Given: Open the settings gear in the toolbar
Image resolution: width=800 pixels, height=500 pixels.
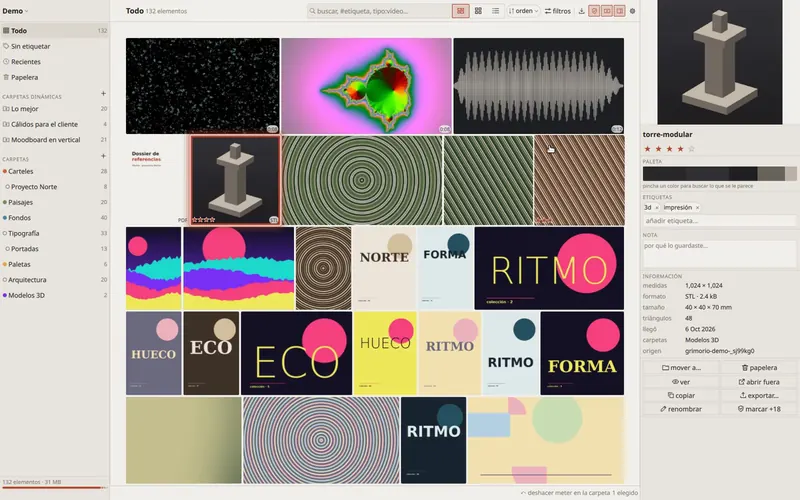Looking at the screenshot, I should tap(632, 11).
